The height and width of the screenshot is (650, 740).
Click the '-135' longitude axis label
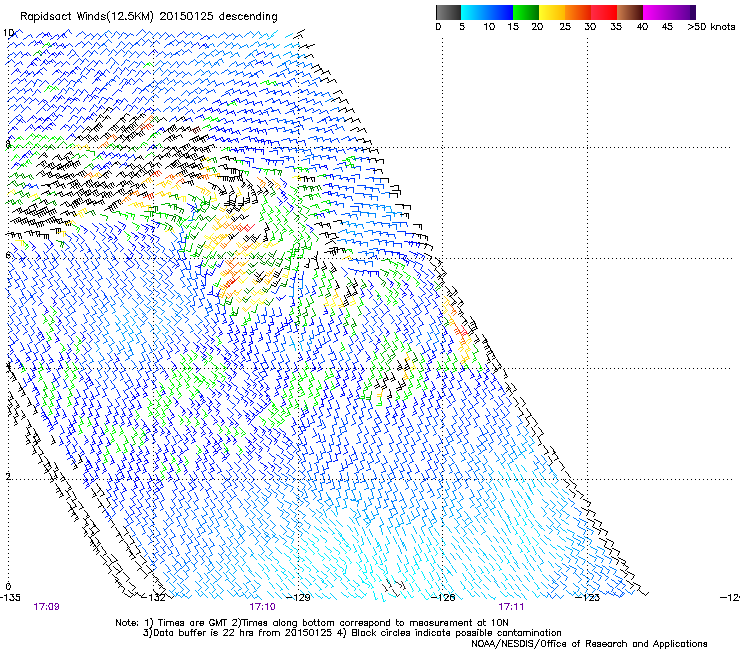click(x=10, y=597)
